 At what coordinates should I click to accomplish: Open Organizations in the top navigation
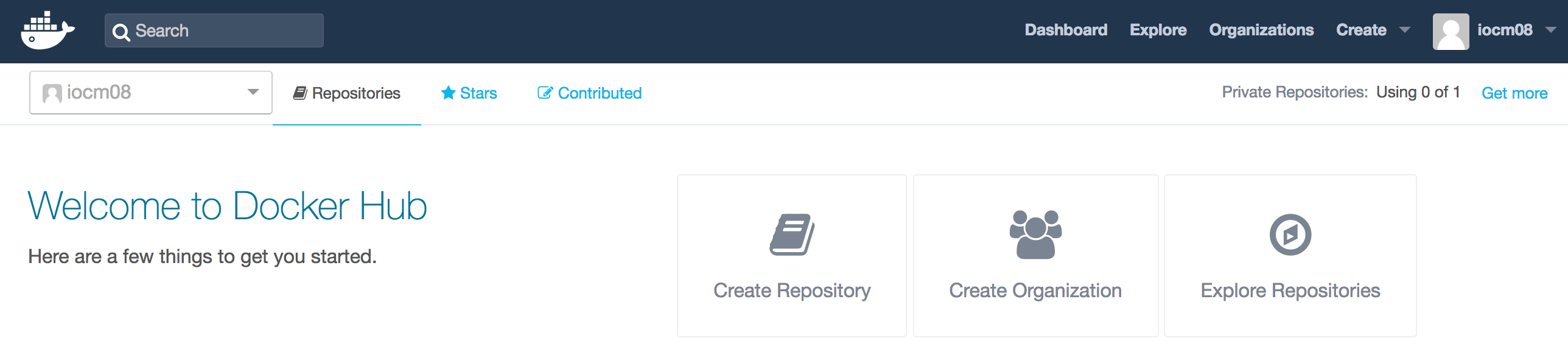(1261, 30)
